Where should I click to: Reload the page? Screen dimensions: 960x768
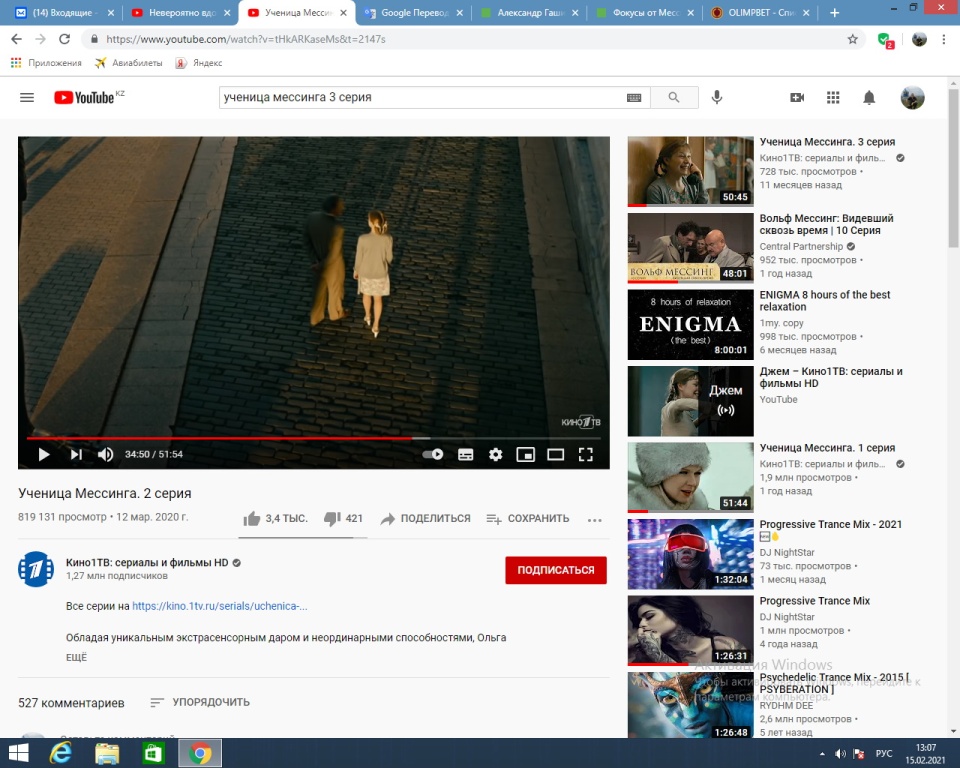pos(64,39)
